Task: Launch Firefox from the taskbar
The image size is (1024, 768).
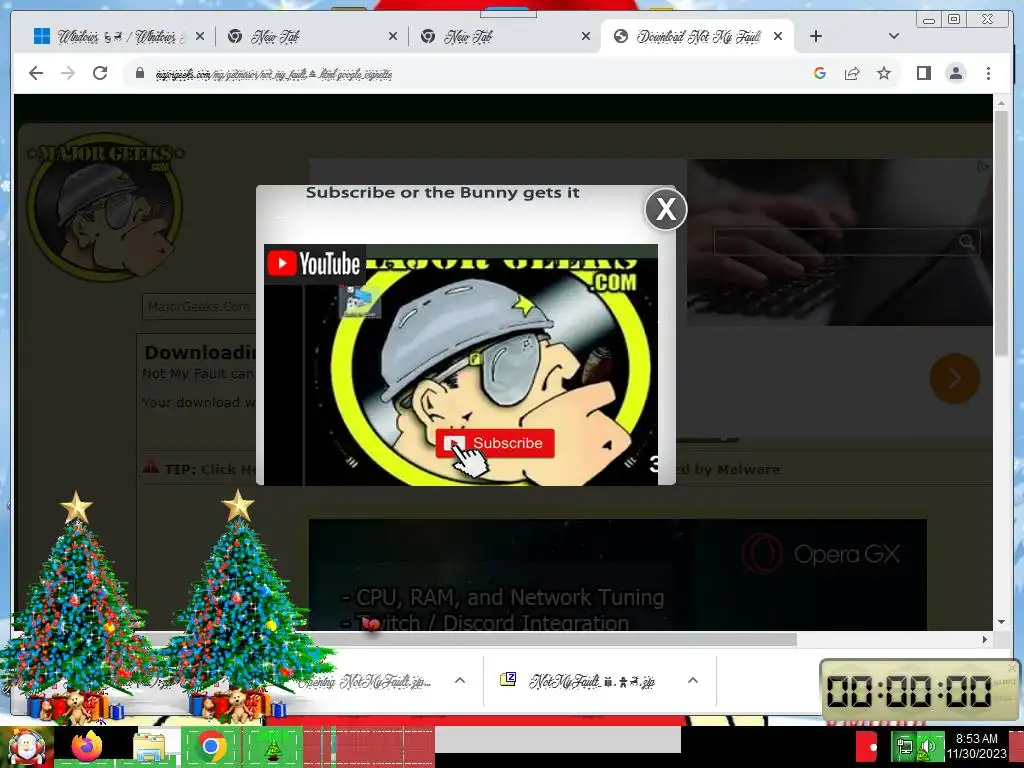Action: click(87, 746)
